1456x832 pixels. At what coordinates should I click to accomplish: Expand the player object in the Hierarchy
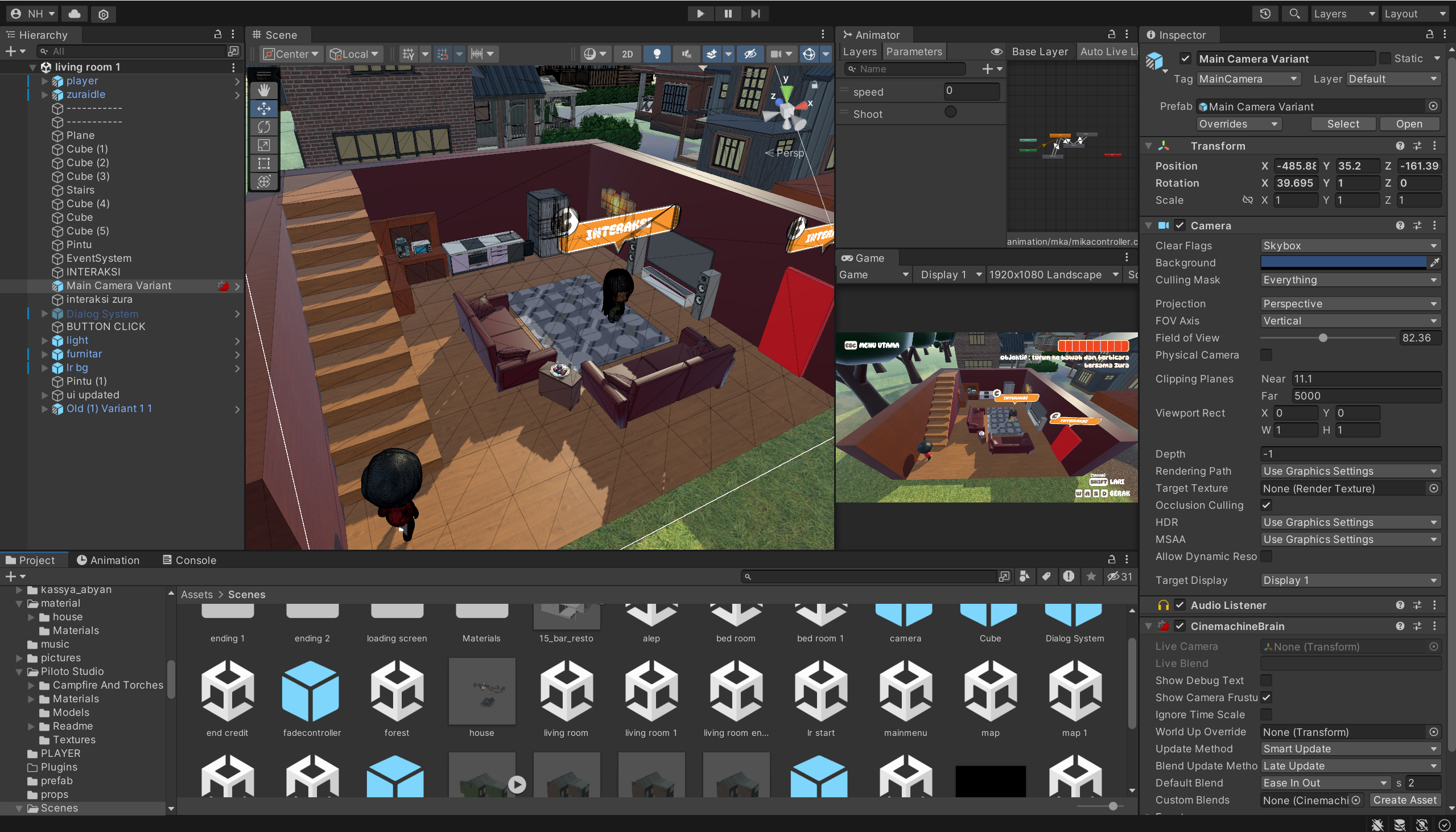coord(45,81)
